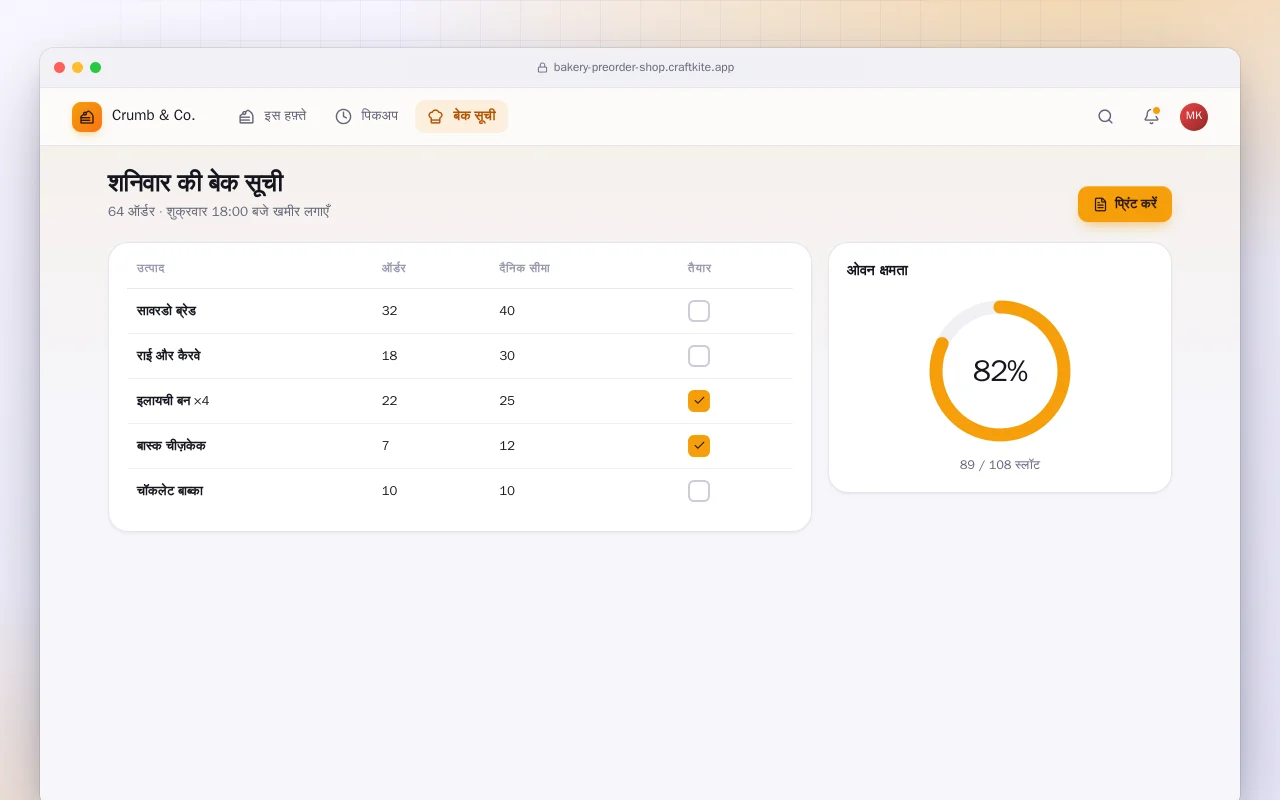Click the lock icon in address bar
This screenshot has height=800, width=1280.
(x=542, y=68)
